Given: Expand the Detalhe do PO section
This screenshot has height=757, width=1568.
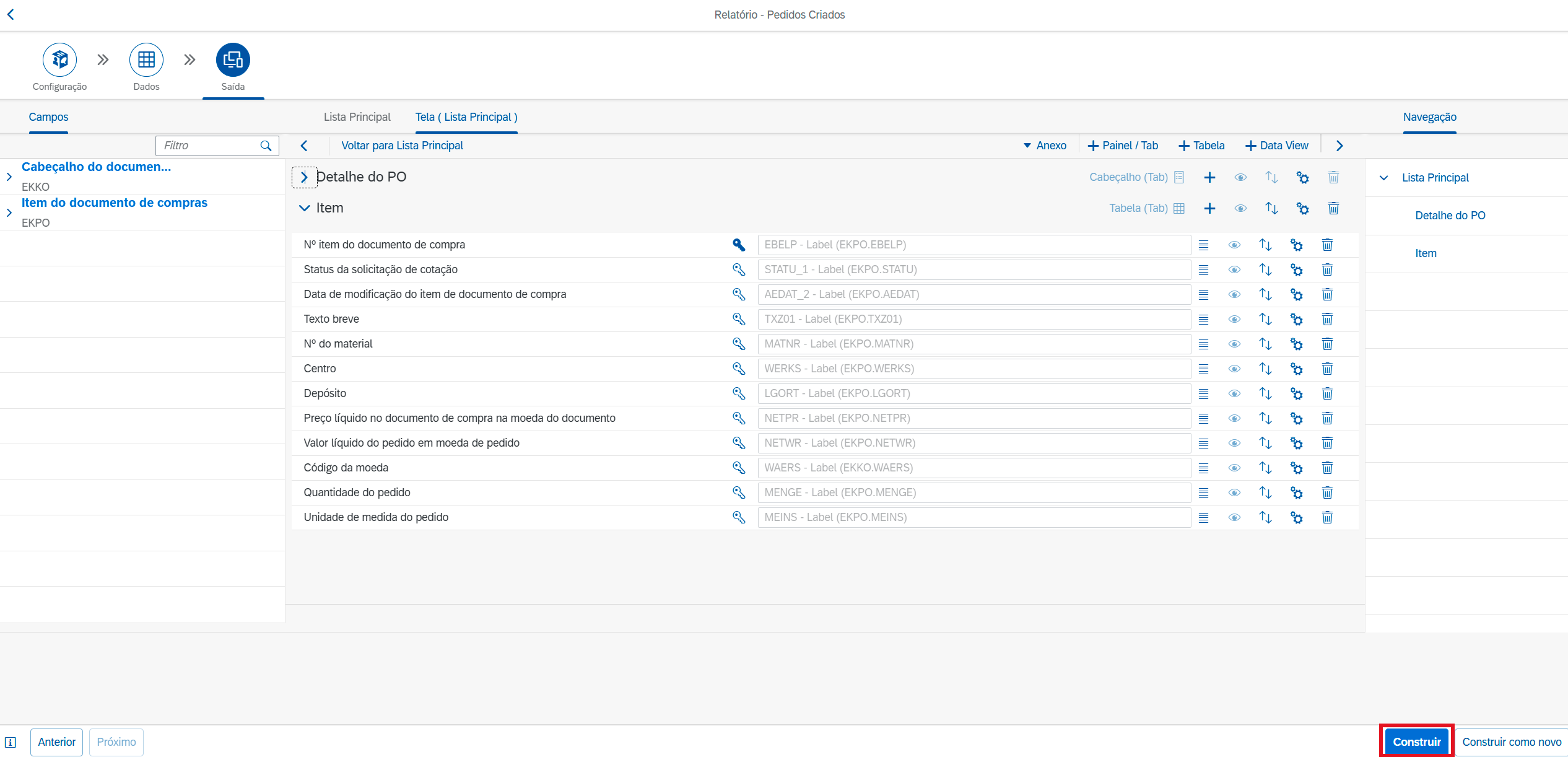Looking at the screenshot, I should (304, 177).
